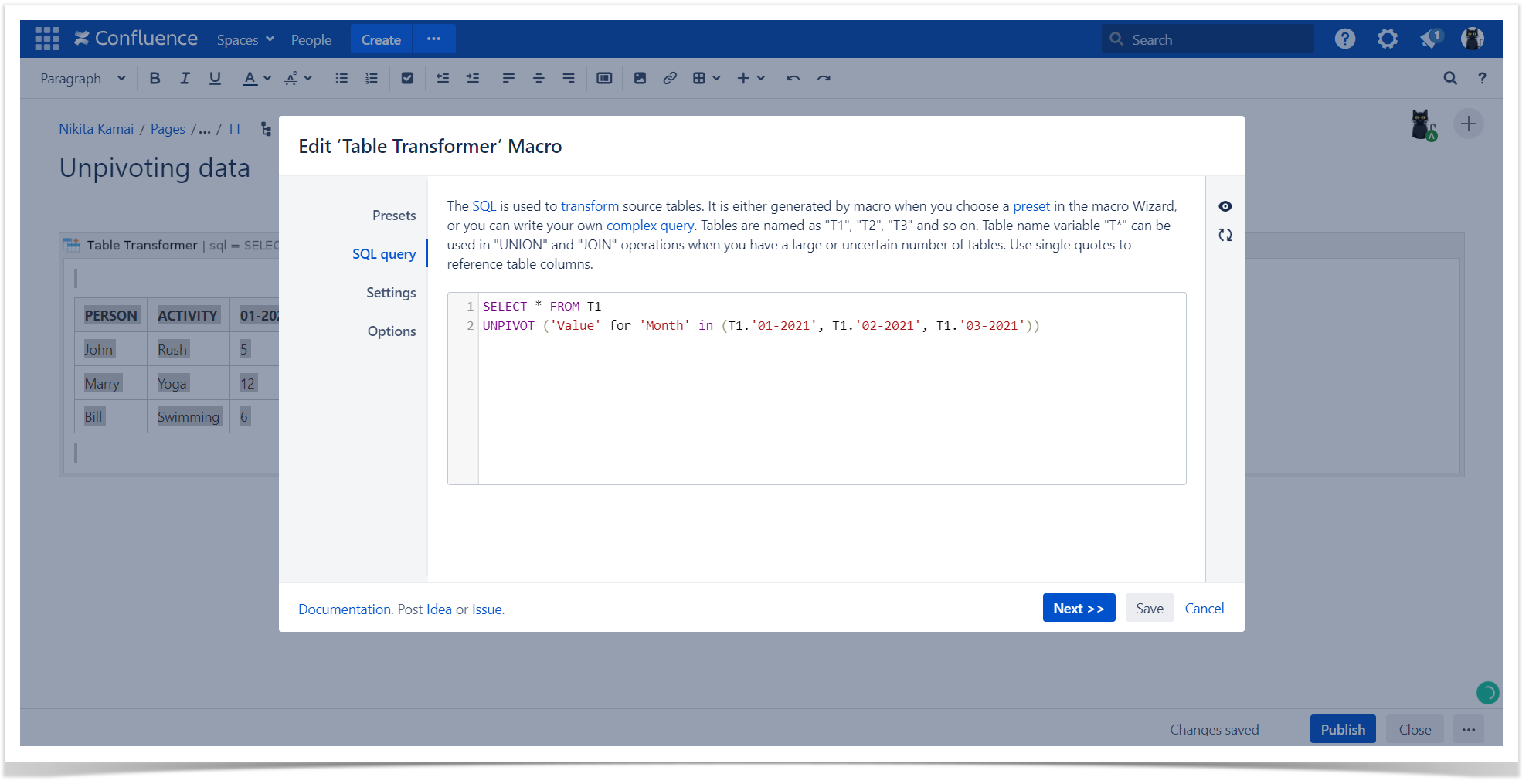The height and width of the screenshot is (784, 1529).
Task: Click the refresh arrows icon in macro dialog
Action: click(1225, 235)
